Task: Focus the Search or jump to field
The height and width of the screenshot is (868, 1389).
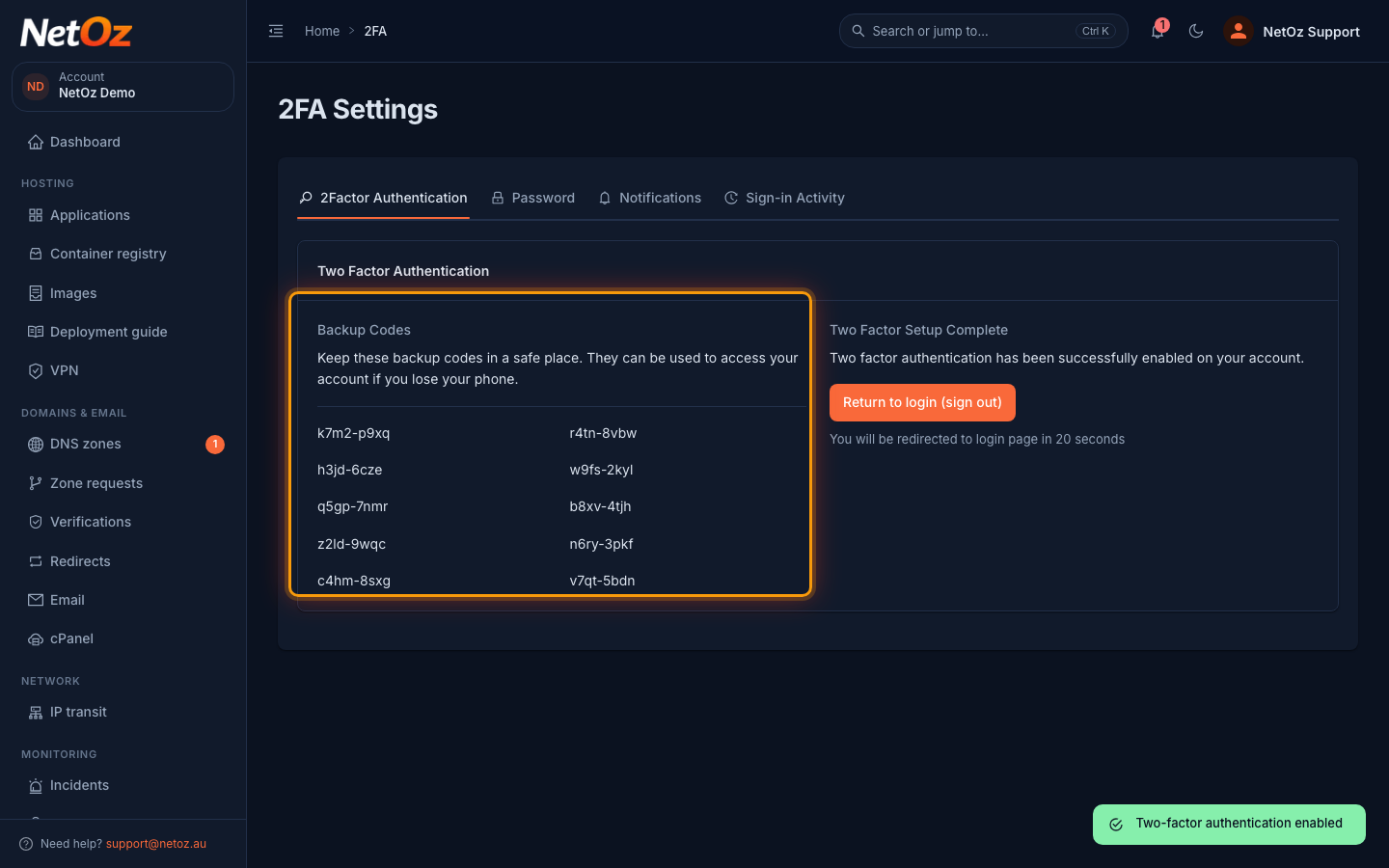Action: (x=983, y=31)
